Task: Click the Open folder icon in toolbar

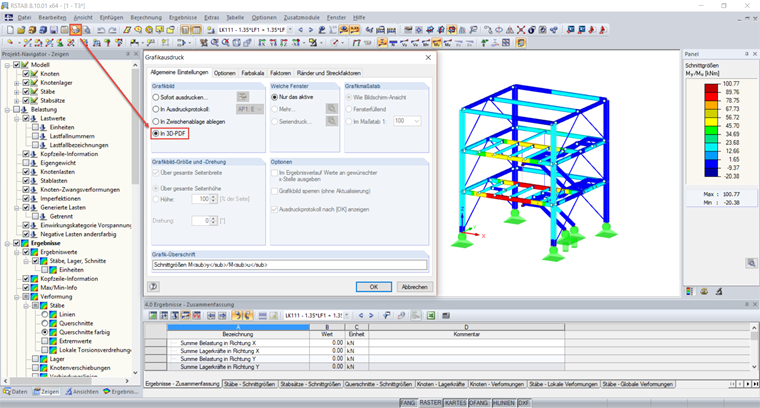Action: click(x=21, y=30)
